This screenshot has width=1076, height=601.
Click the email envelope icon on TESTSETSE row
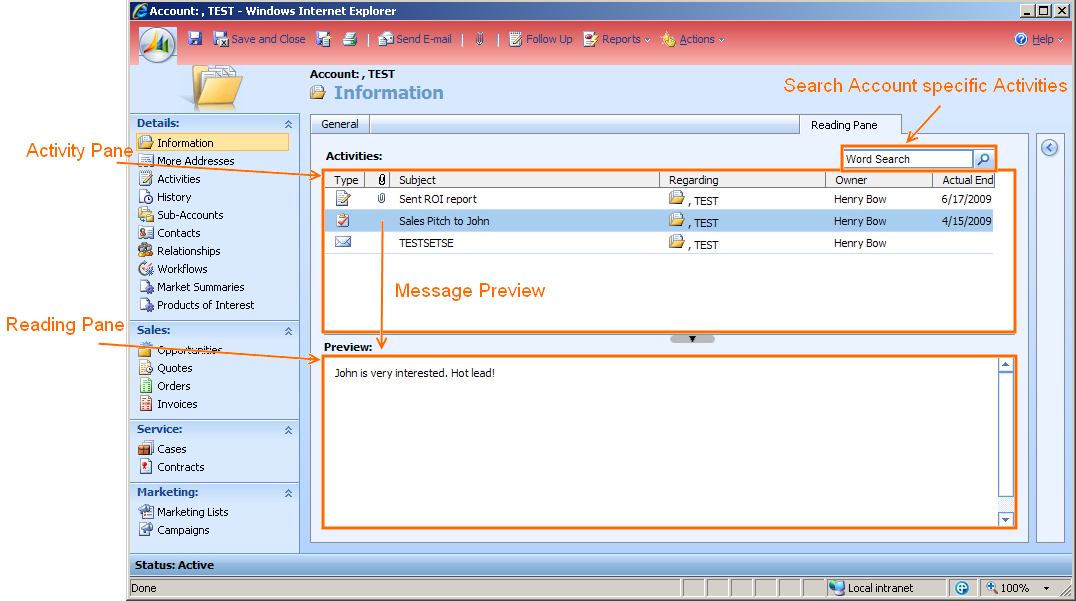(343, 242)
